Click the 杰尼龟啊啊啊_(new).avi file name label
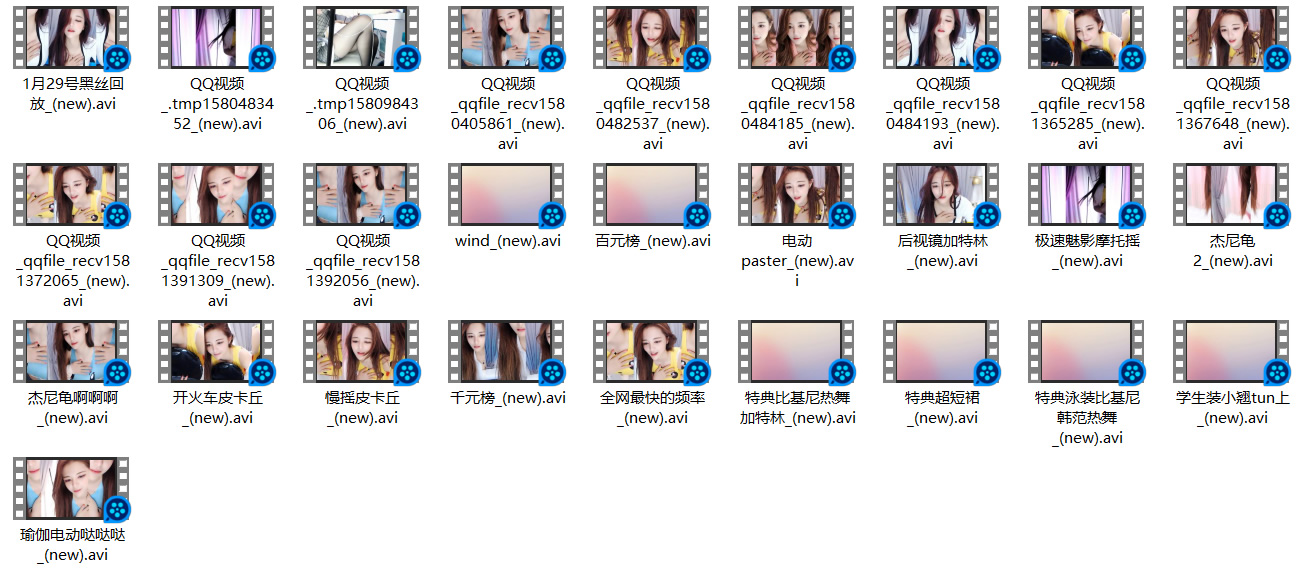 (x=72, y=408)
